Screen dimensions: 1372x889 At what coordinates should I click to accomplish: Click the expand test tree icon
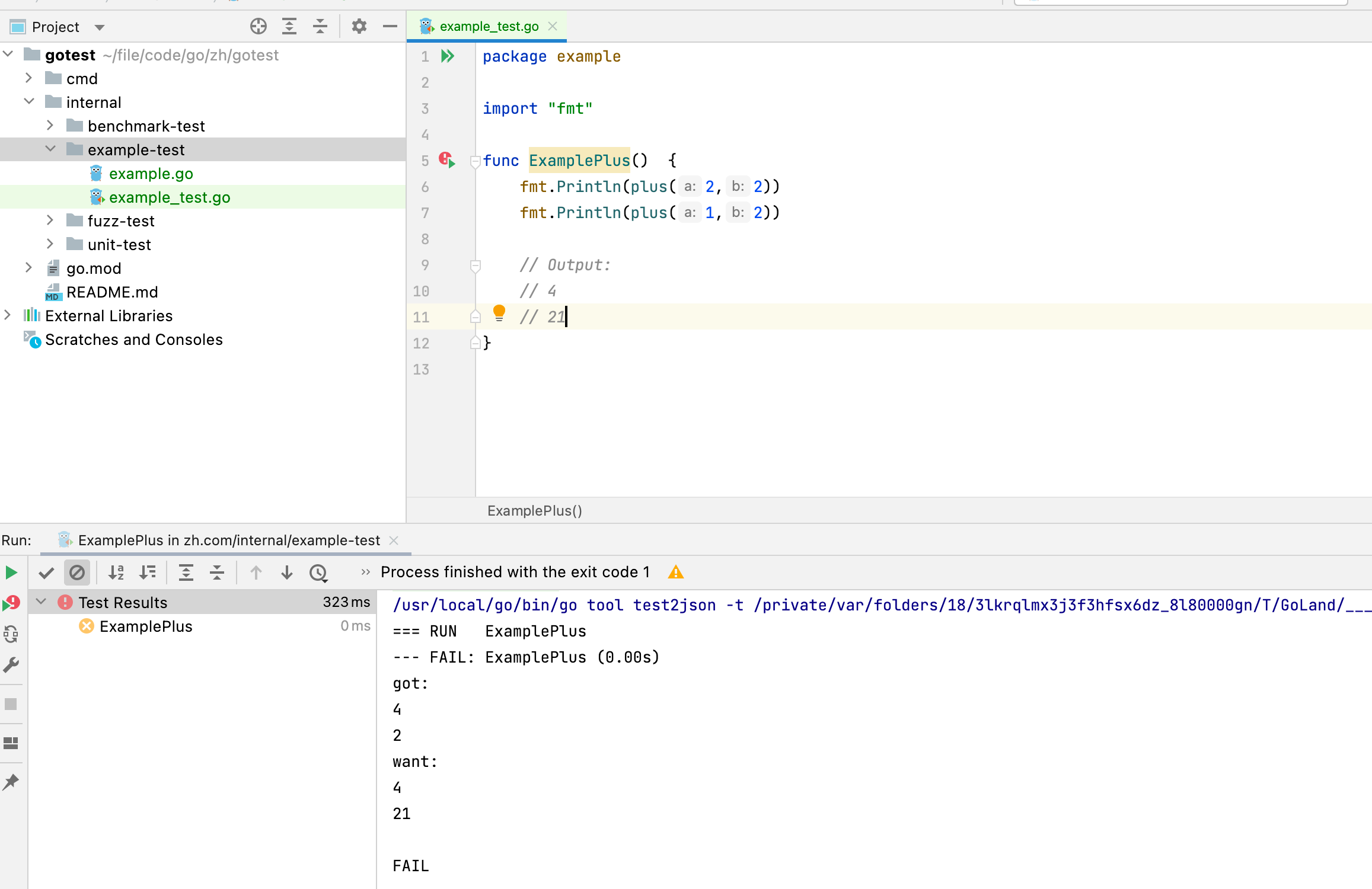[186, 572]
